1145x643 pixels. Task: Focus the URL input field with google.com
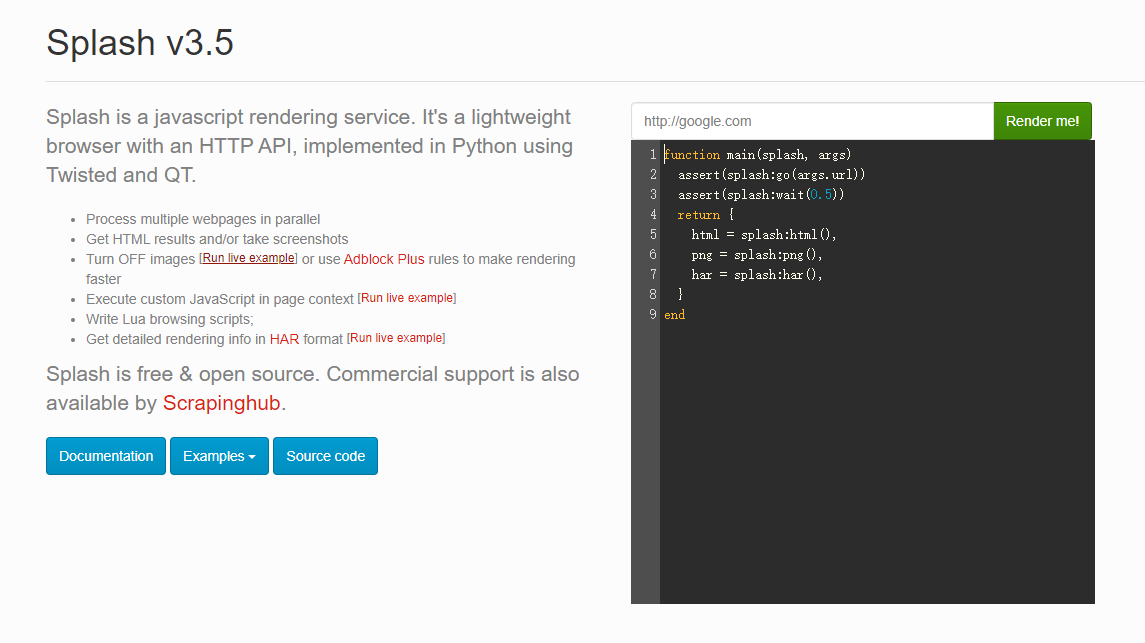(812, 121)
